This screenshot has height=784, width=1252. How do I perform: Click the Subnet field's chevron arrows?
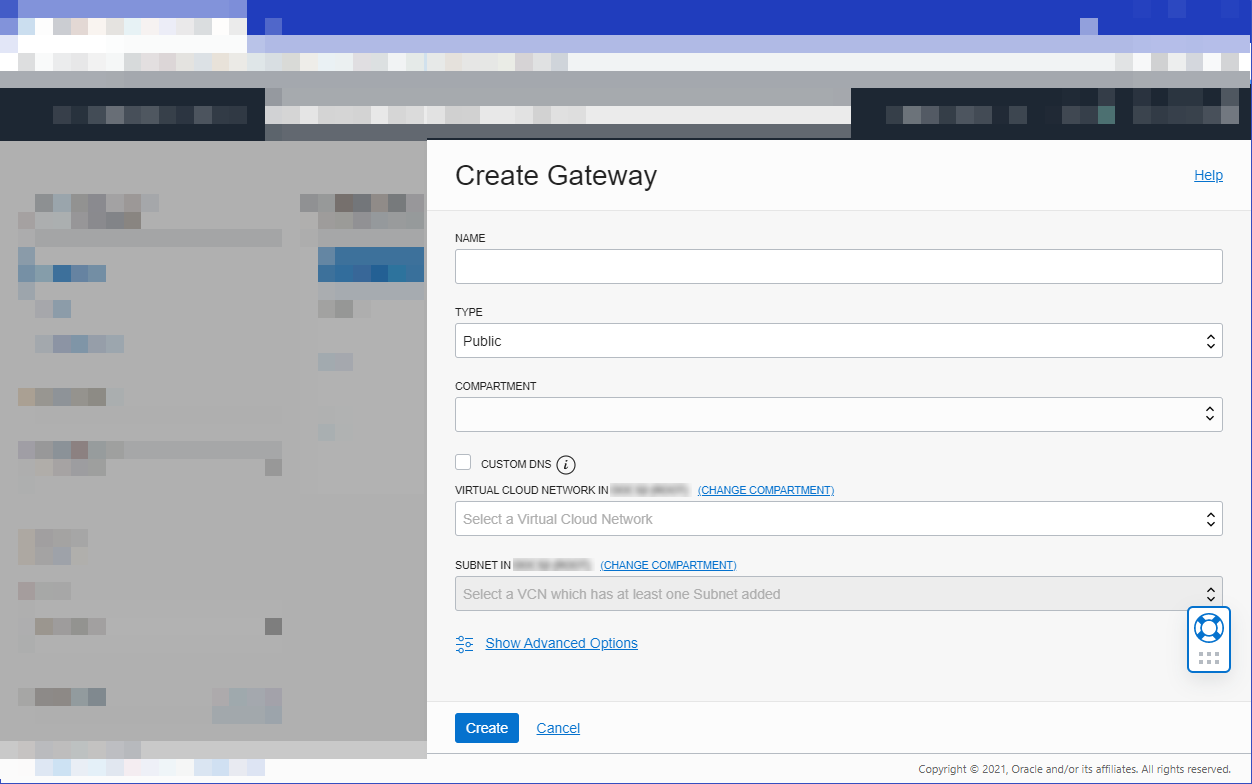1210,592
